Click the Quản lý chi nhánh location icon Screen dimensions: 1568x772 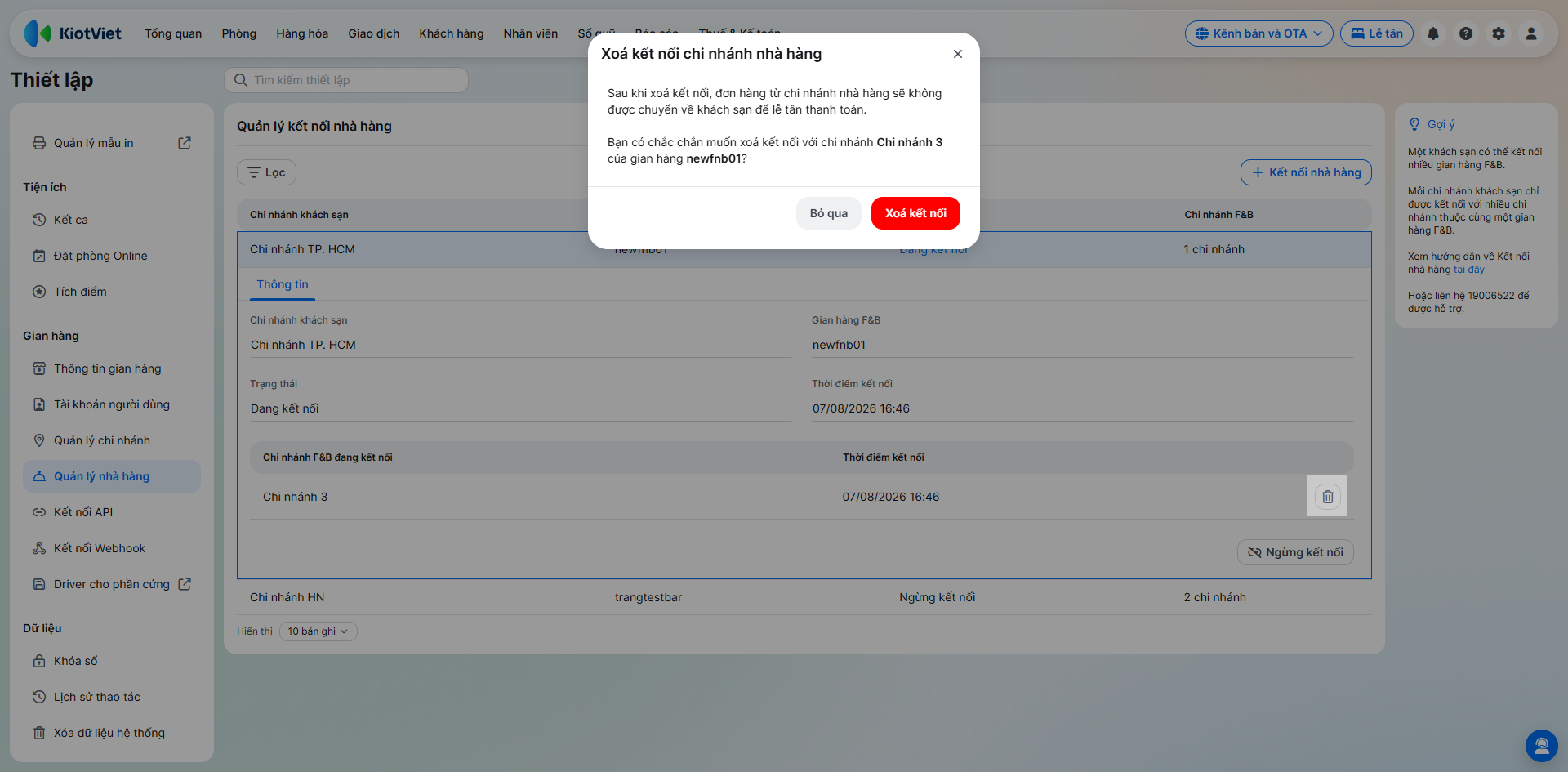tap(39, 440)
